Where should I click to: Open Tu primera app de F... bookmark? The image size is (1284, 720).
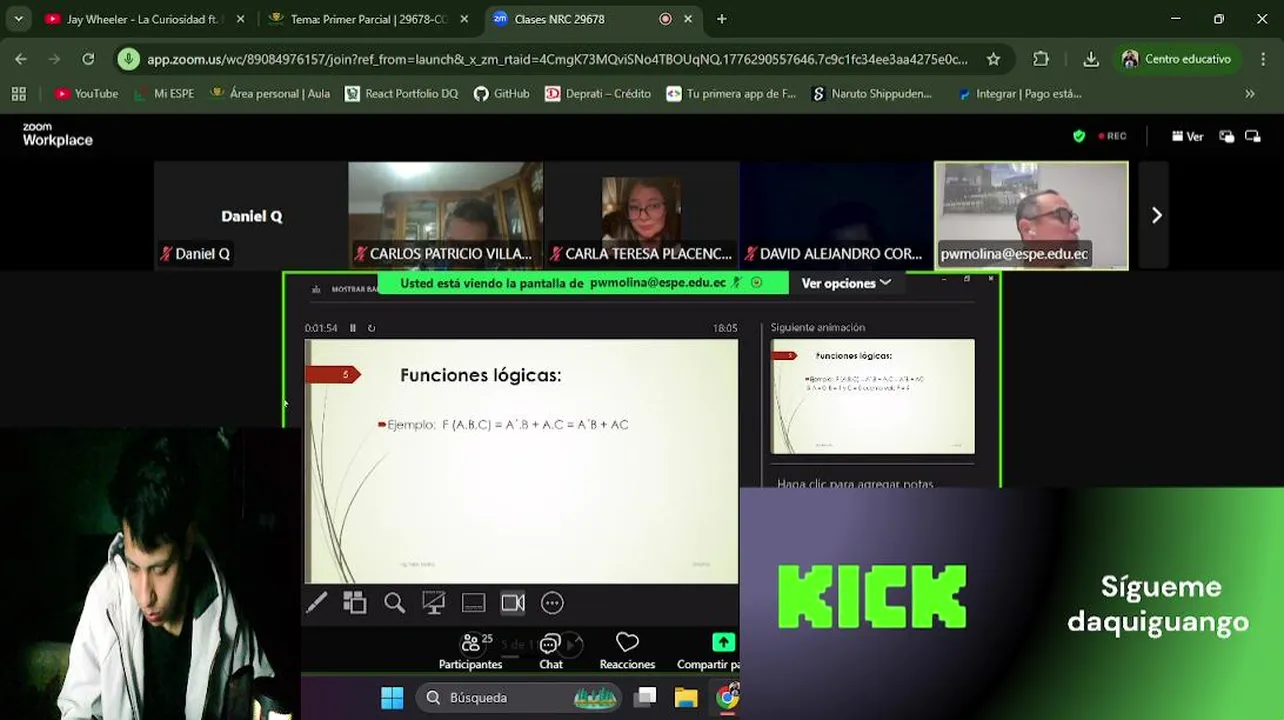[x=731, y=94]
